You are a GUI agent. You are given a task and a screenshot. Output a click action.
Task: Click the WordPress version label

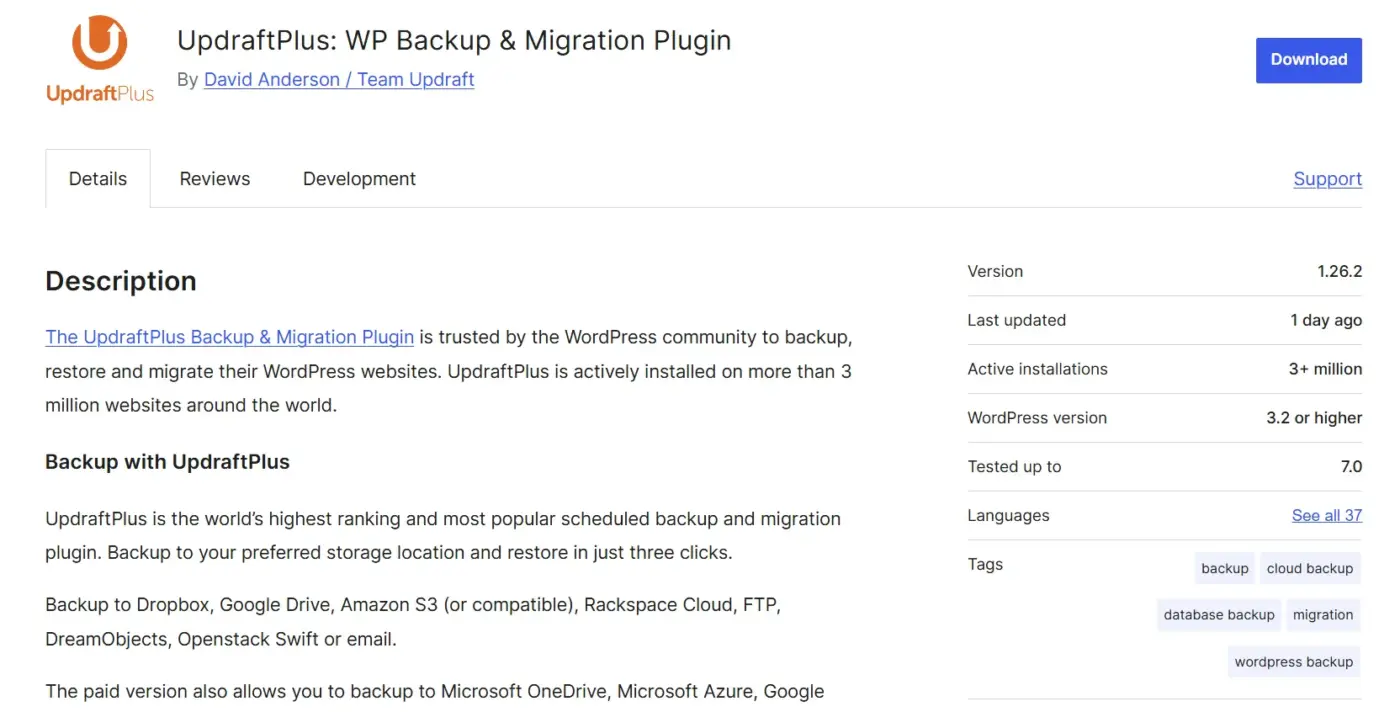pyautogui.click(x=1037, y=418)
